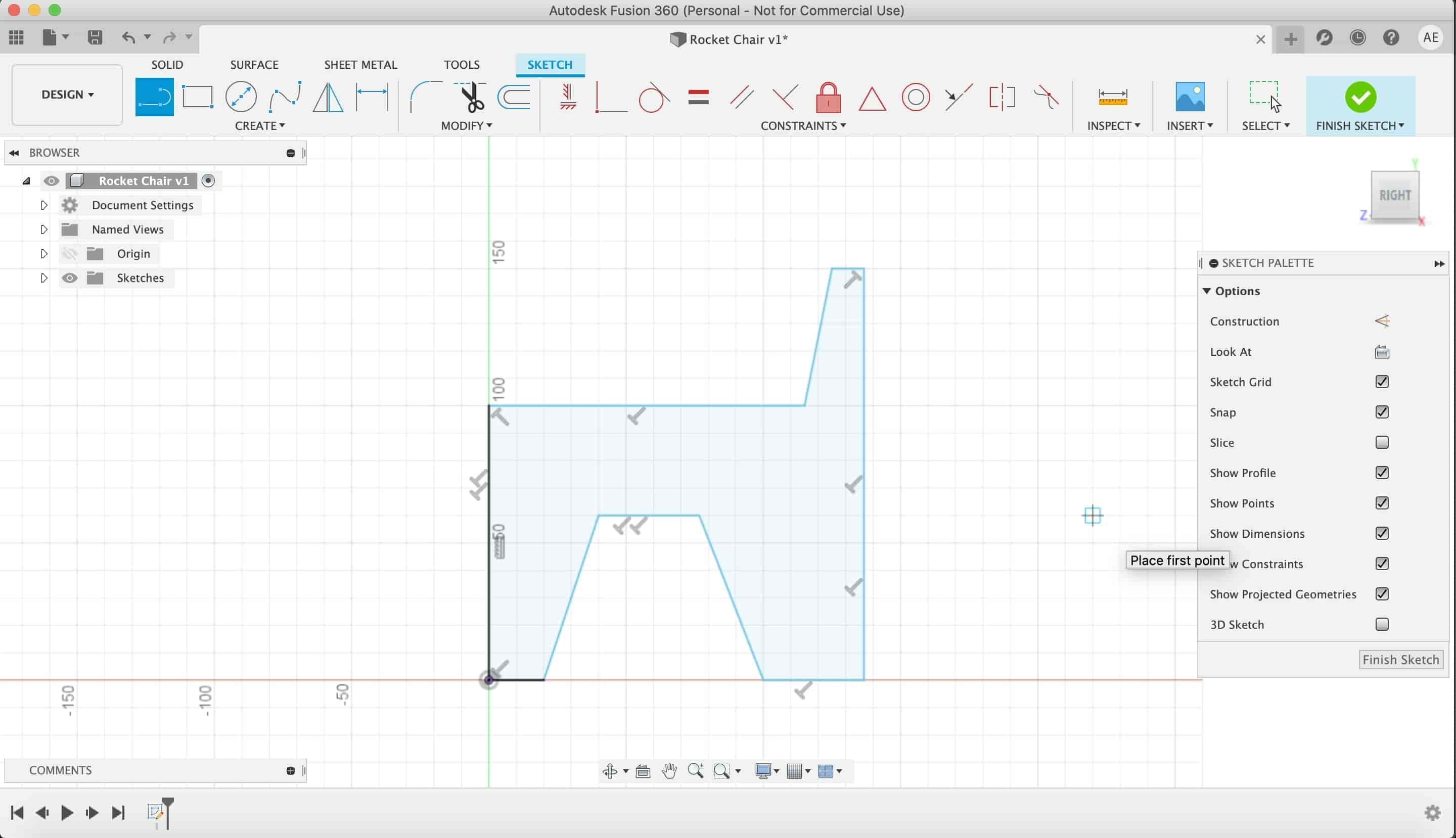Apply the Perpendicular constraint

785,97
